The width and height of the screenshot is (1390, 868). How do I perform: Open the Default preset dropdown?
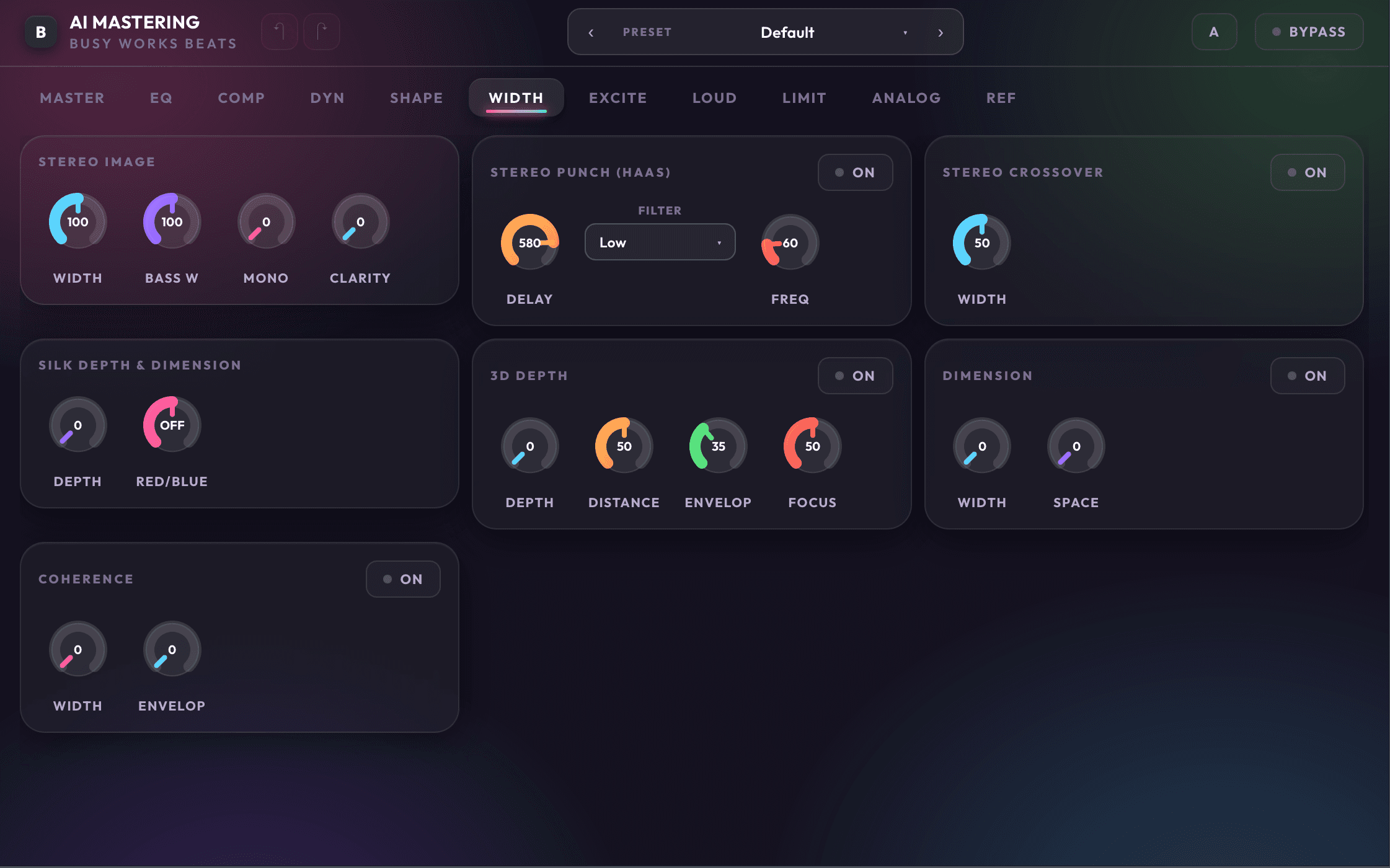point(833,32)
